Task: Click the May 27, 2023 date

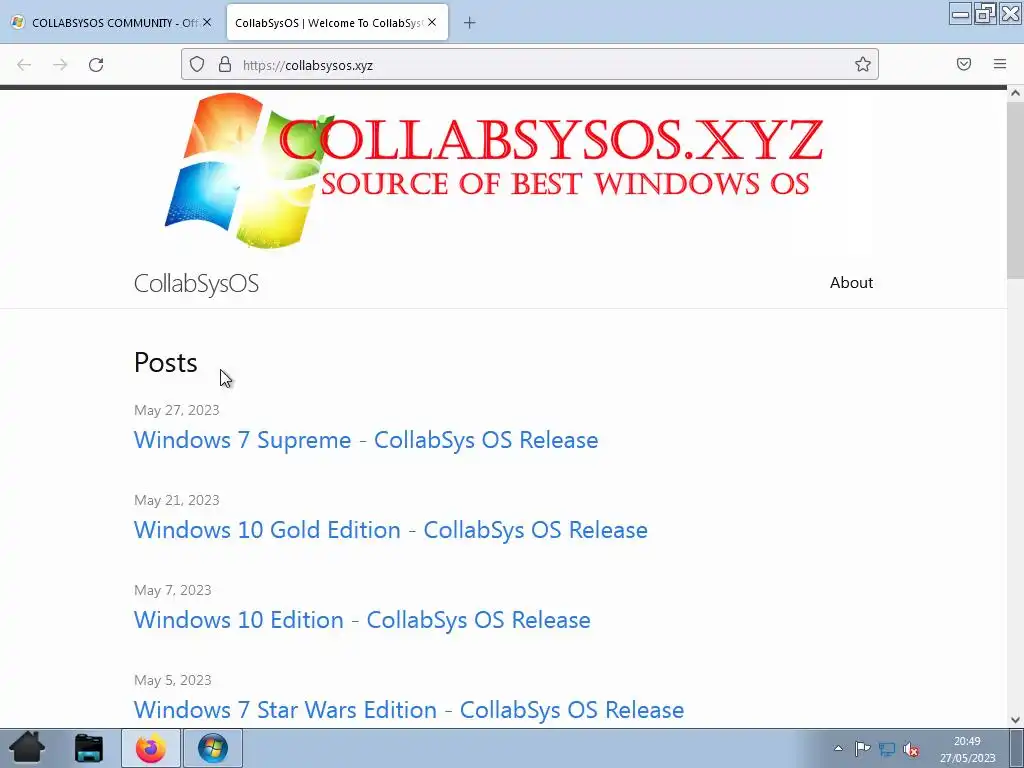Action: tap(176, 410)
